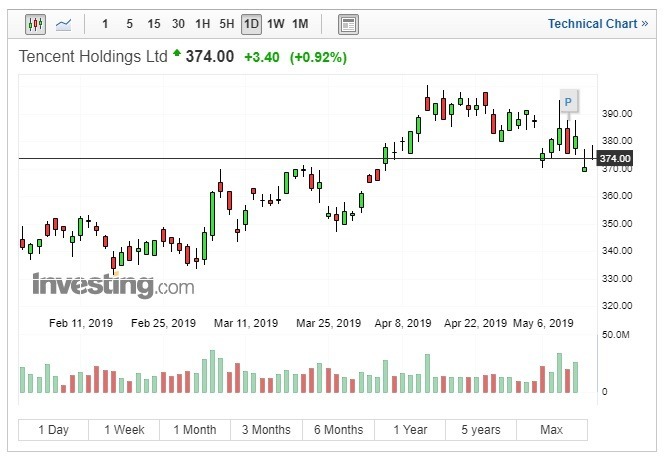This screenshot has height=461, width=671.
Task: Show the 1 Month range
Action: coord(195,430)
